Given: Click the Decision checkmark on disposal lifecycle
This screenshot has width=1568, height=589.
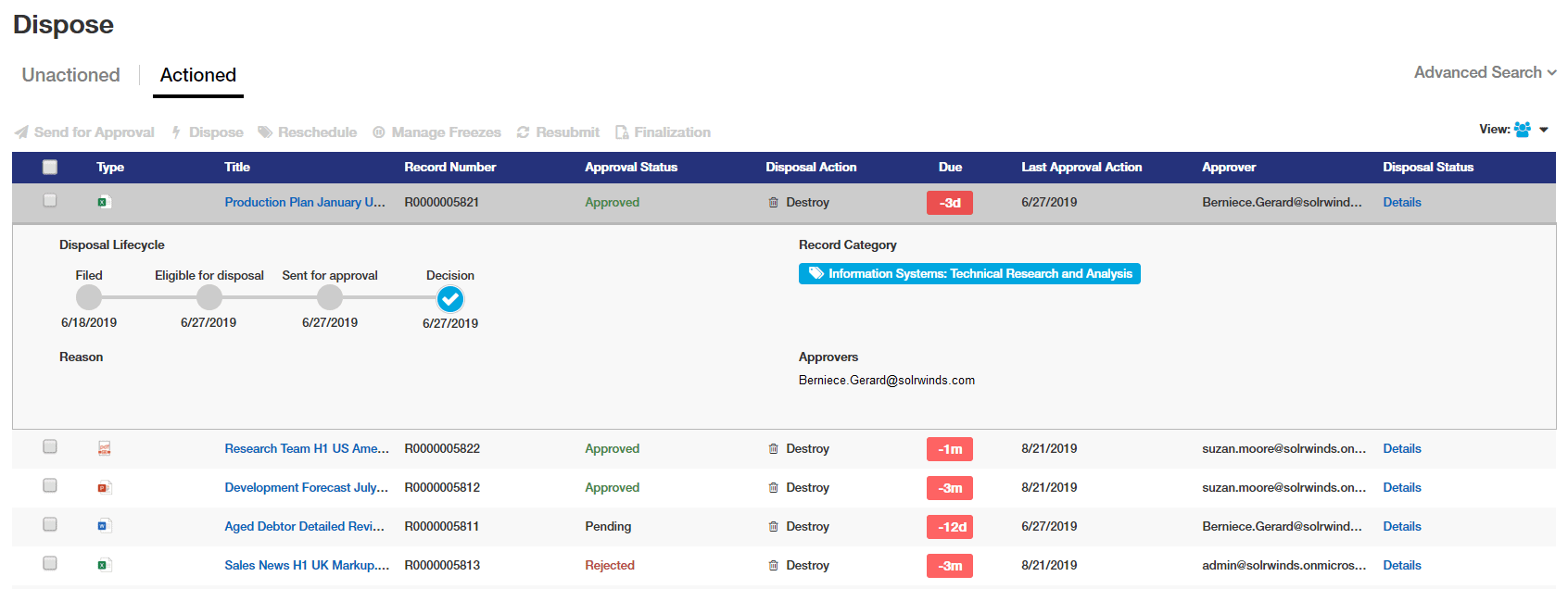Looking at the screenshot, I should 450,299.
